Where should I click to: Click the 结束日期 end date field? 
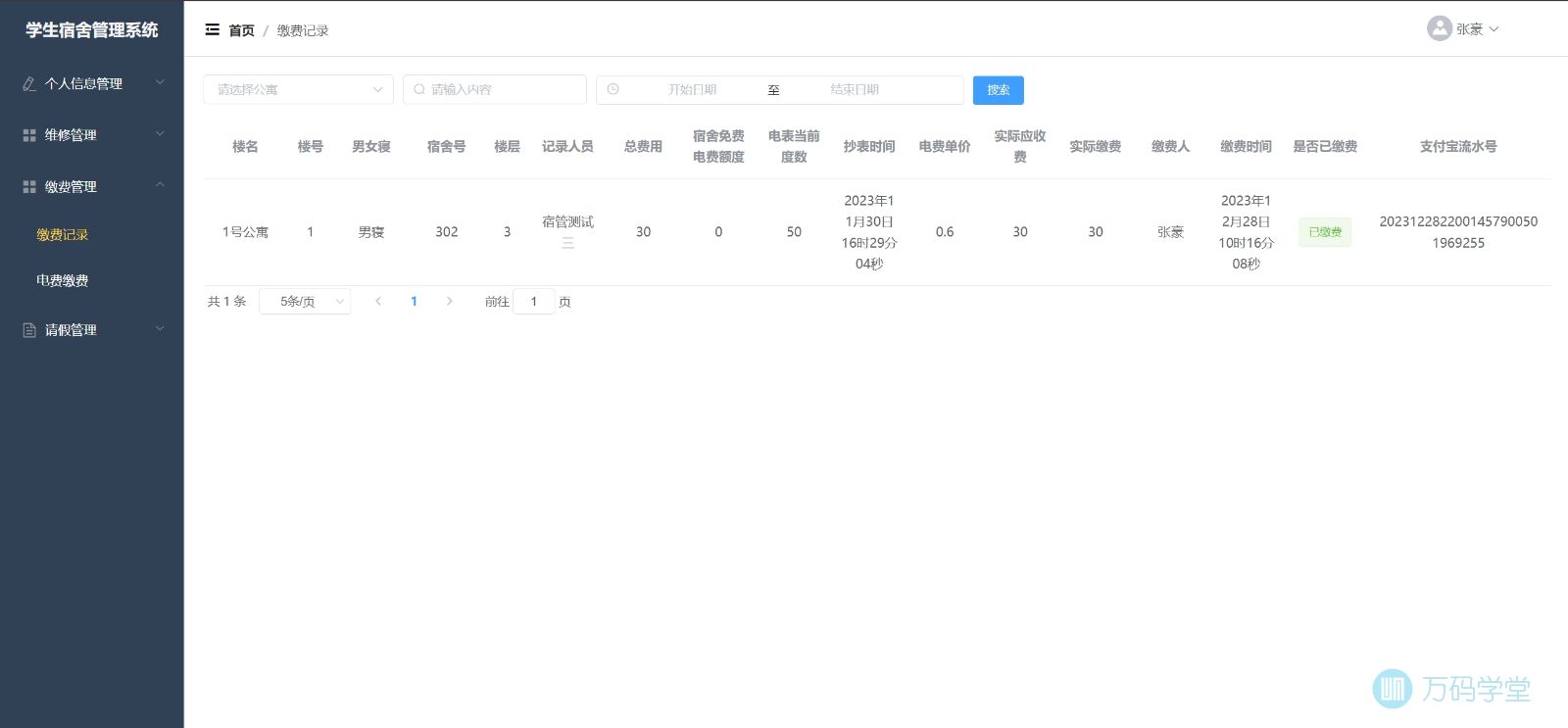(855, 89)
